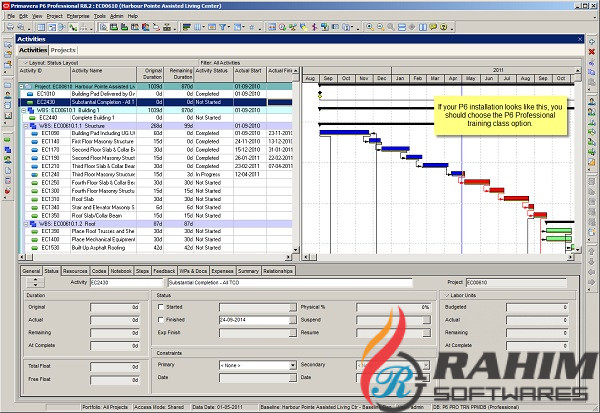Click the activity table vertical scrollbar
This screenshot has height=413, width=600.
(x=295, y=160)
